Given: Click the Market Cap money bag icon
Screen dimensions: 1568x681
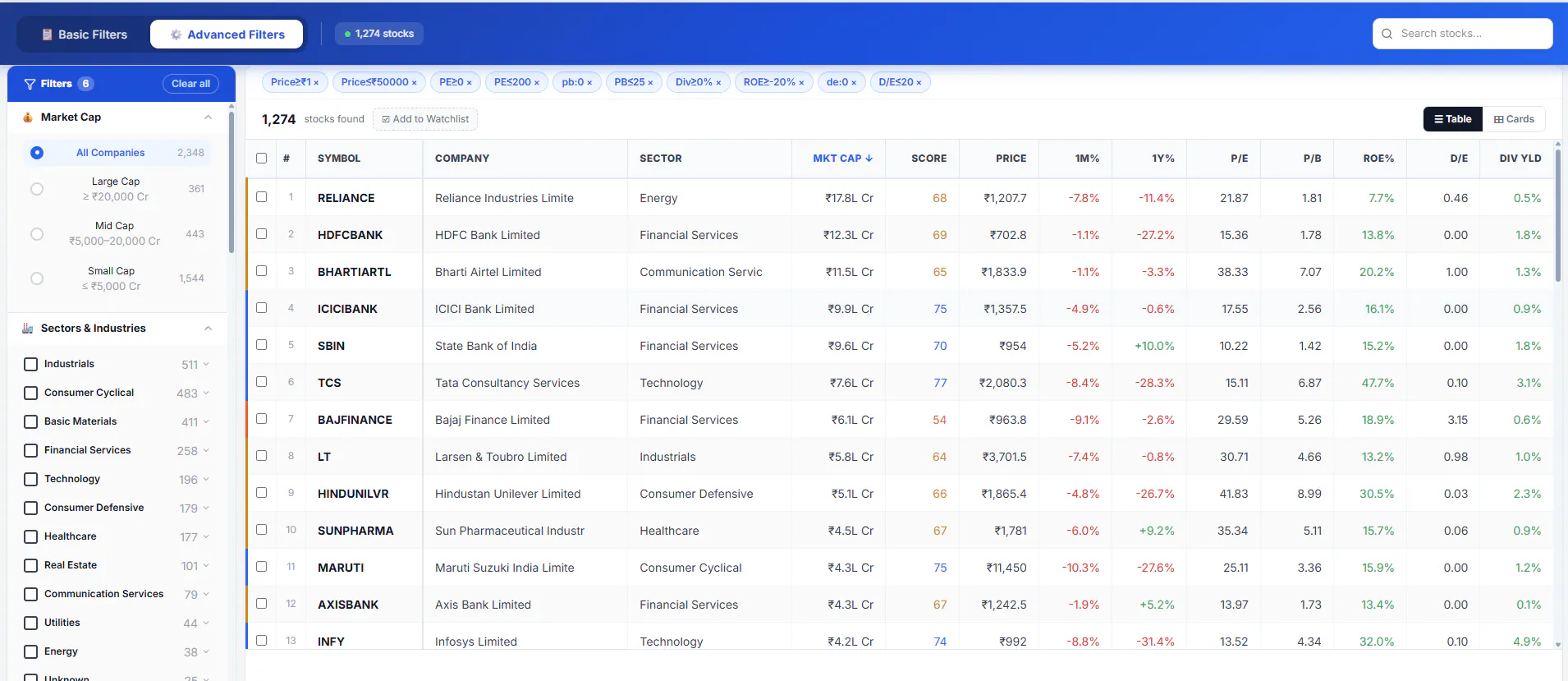Looking at the screenshot, I should click(x=28, y=117).
